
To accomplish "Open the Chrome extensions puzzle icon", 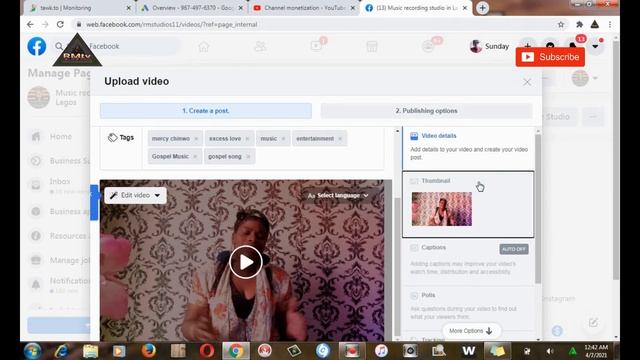I will (579, 24).
